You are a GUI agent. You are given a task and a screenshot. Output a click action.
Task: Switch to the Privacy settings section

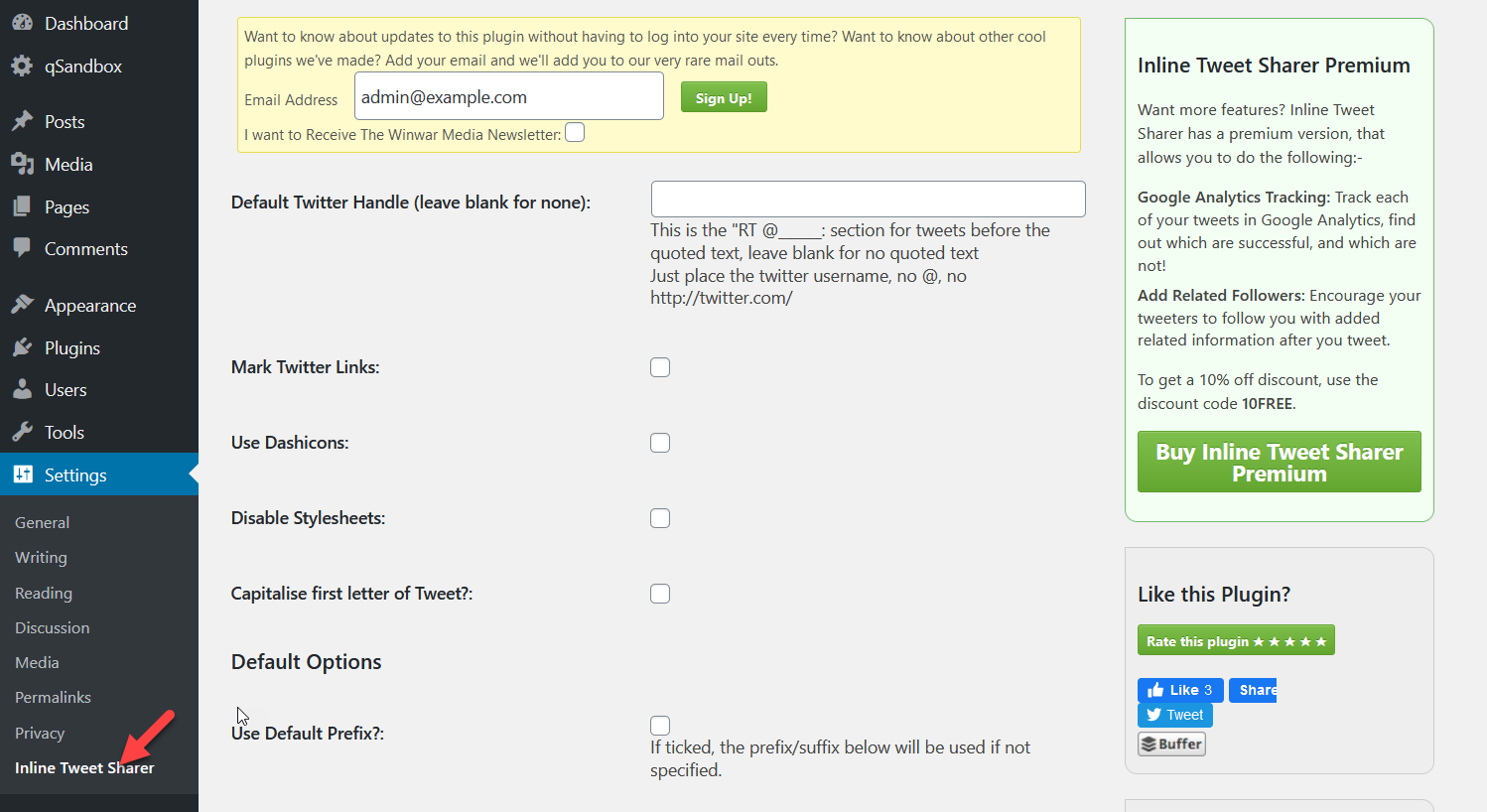coord(40,733)
